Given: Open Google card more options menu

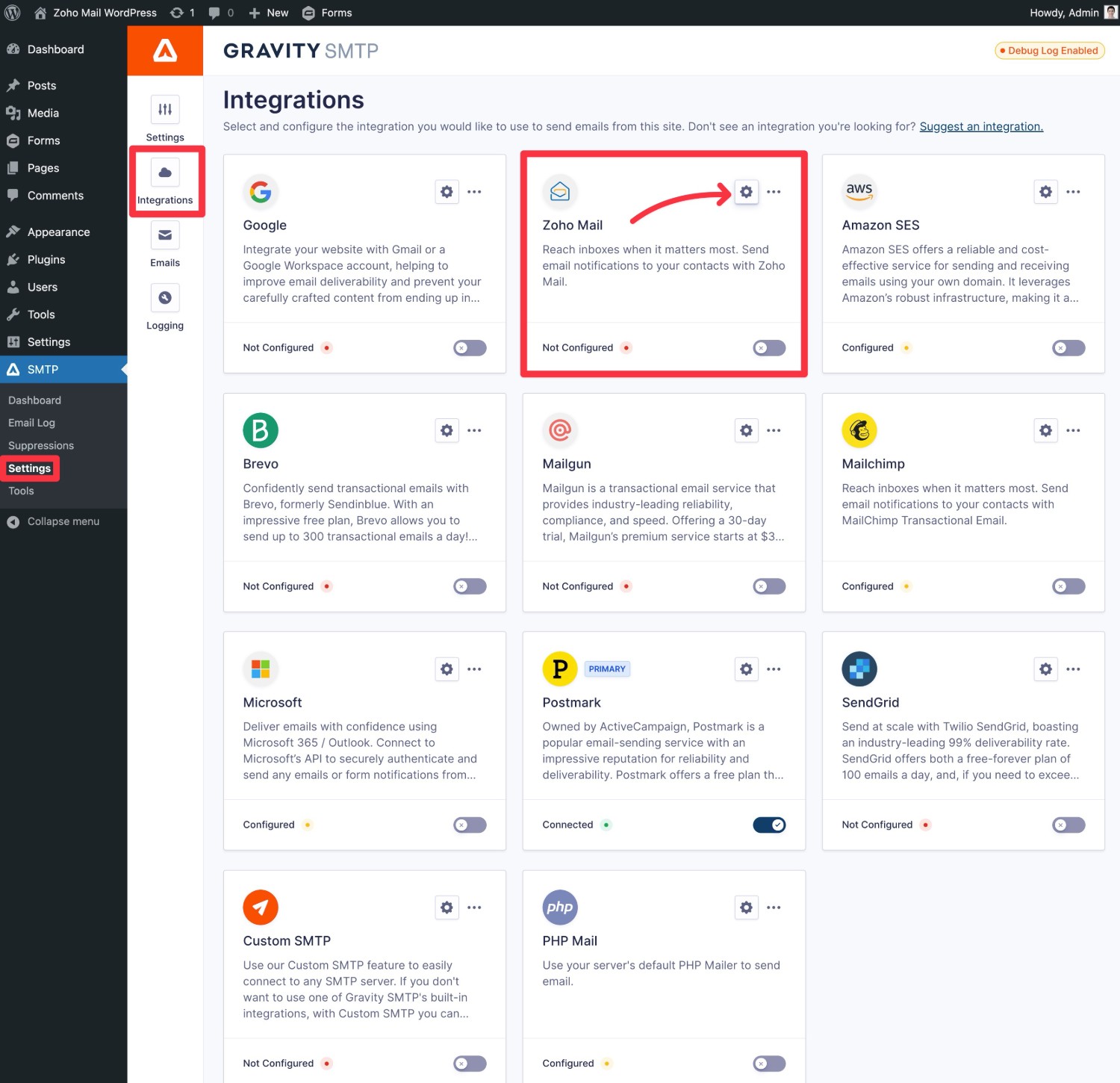Looking at the screenshot, I should (474, 192).
